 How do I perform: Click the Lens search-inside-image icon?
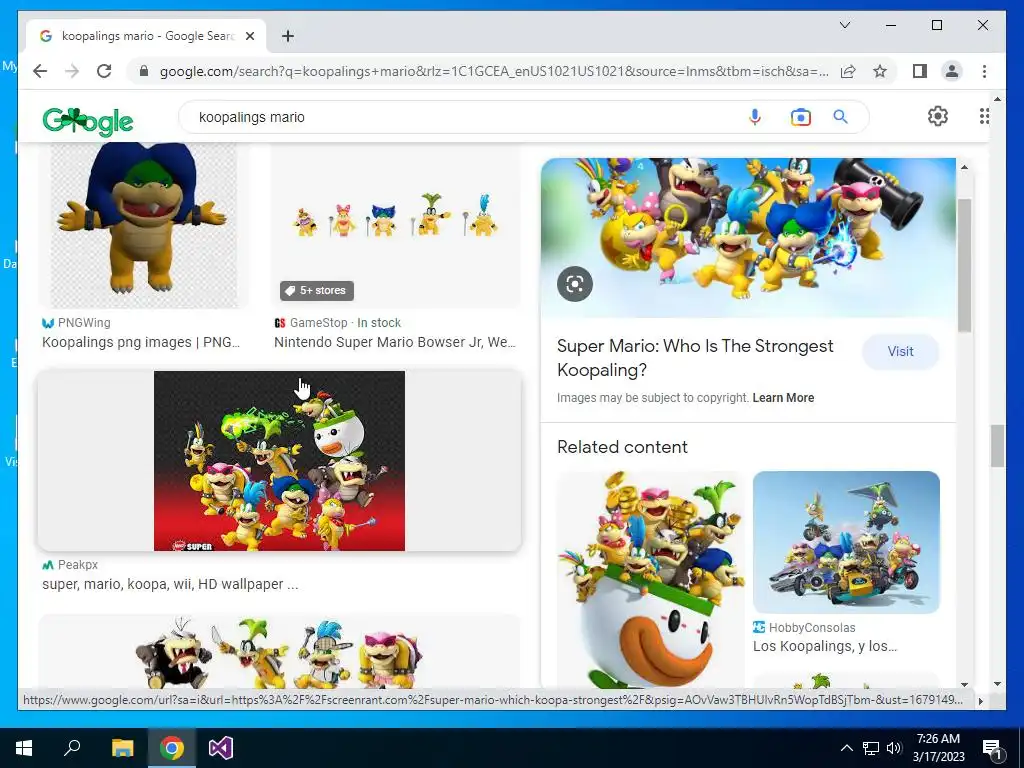[575, 283]
